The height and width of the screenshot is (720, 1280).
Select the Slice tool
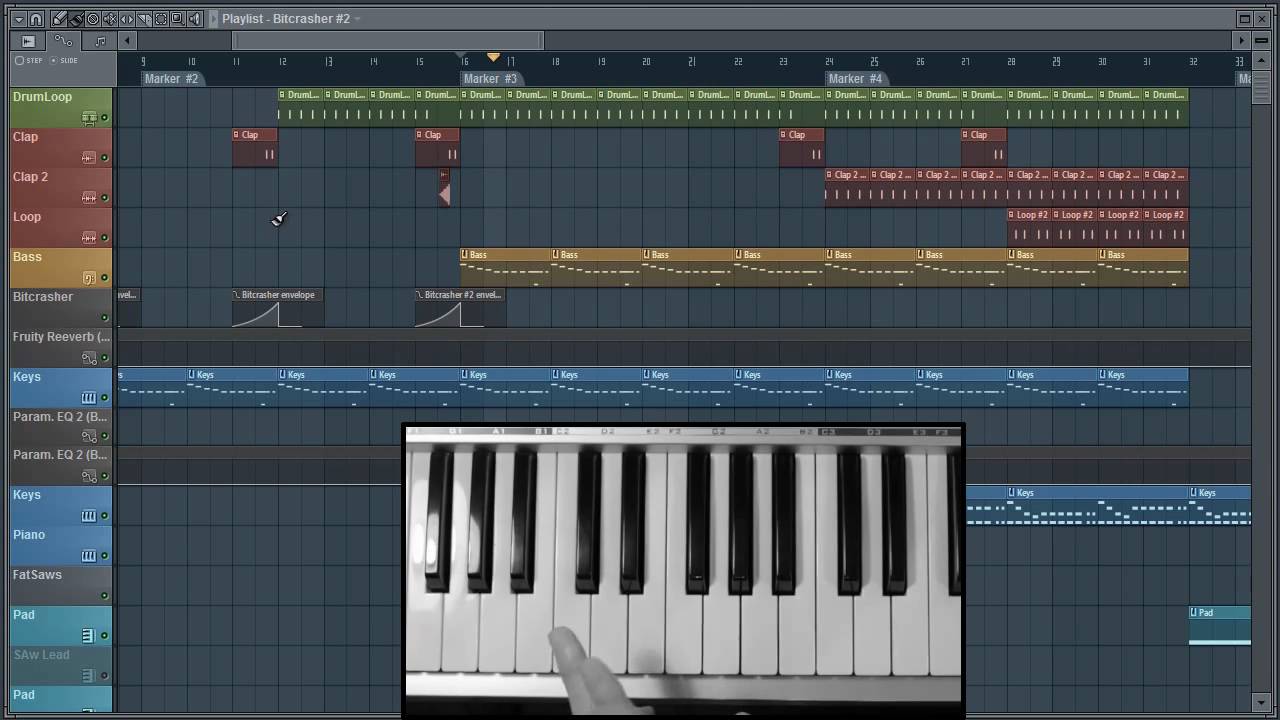[x=144, y=19]
